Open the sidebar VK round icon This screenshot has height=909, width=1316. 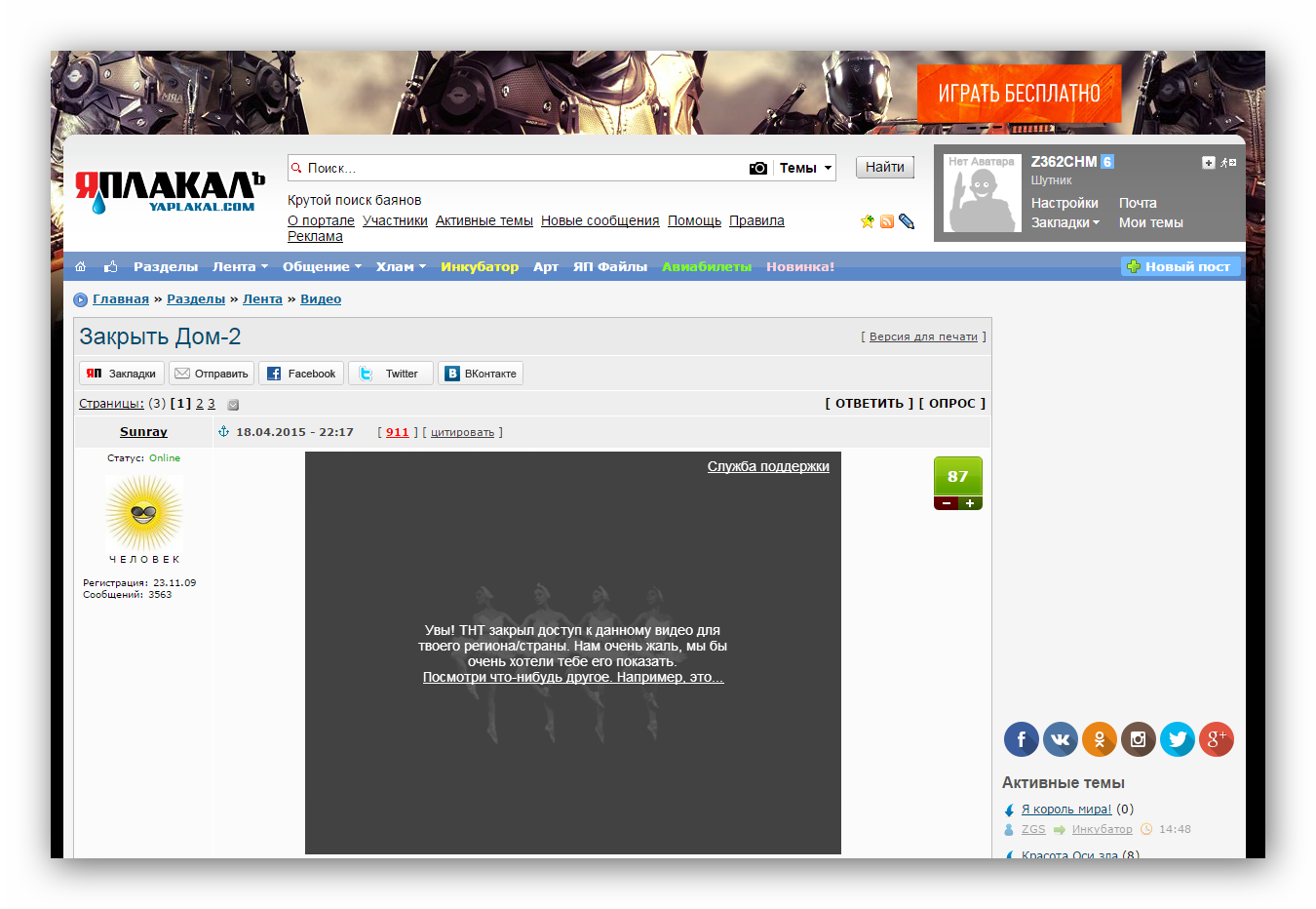(x=1061, y=739)
